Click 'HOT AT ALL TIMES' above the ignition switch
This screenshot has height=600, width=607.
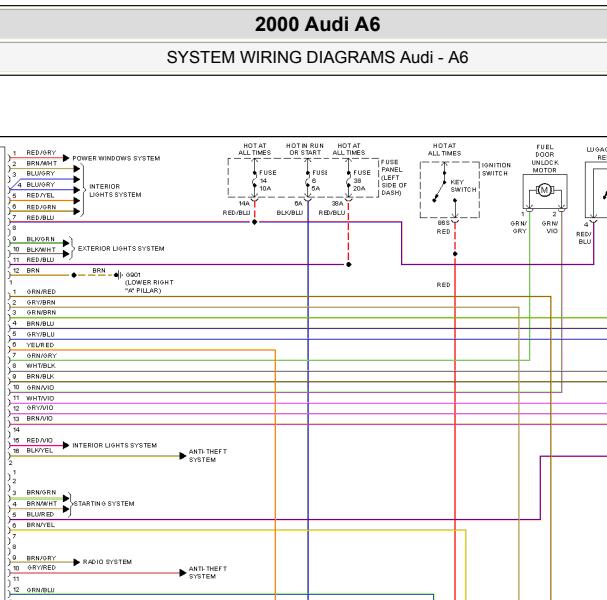[x=444, y=149]
